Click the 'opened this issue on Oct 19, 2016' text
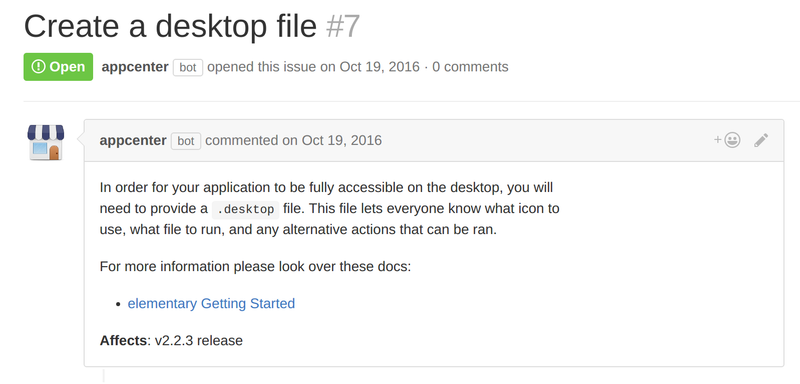Image resolution: width=800 pixels, height=384 pixels. (x=313, y=67)
